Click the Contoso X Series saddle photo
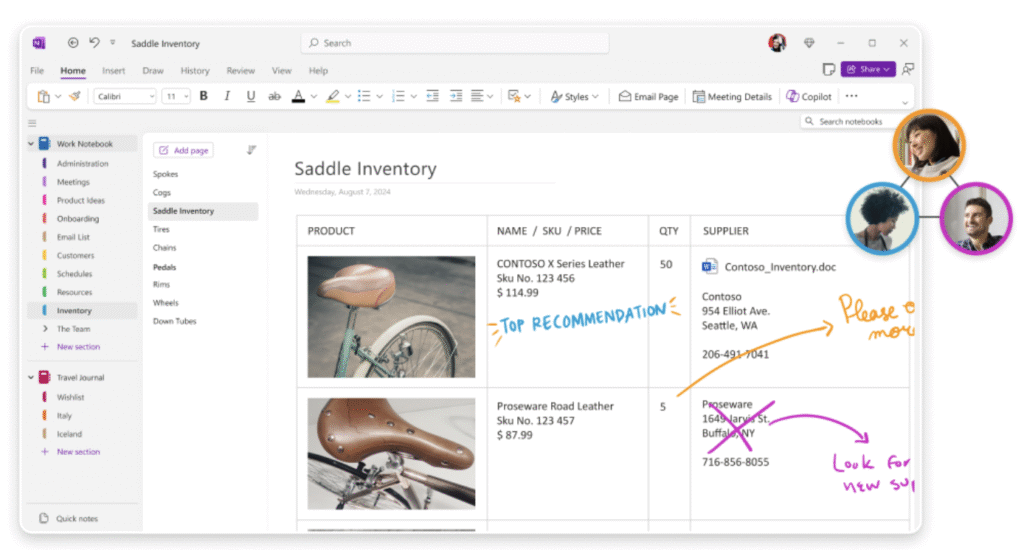Image resolution: width=1024 pixels, height=550 pixels. pos(391,317)
